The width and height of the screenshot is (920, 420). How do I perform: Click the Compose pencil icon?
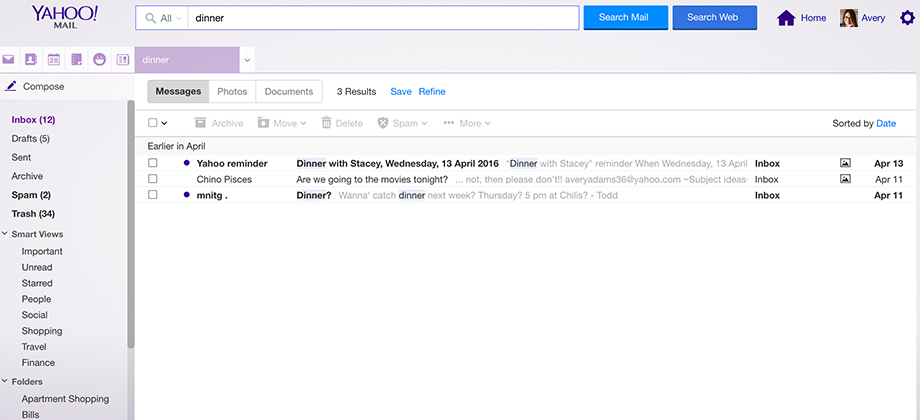[x=11, y=86]
